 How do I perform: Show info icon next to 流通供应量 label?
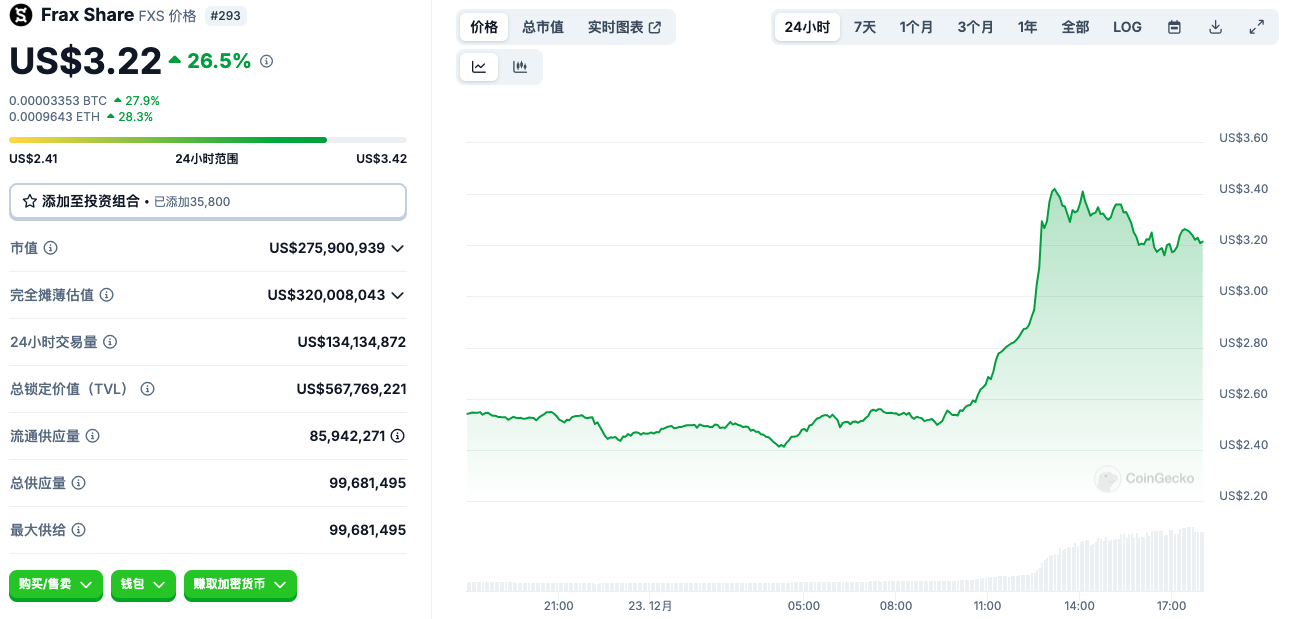[x=92, y=436]
